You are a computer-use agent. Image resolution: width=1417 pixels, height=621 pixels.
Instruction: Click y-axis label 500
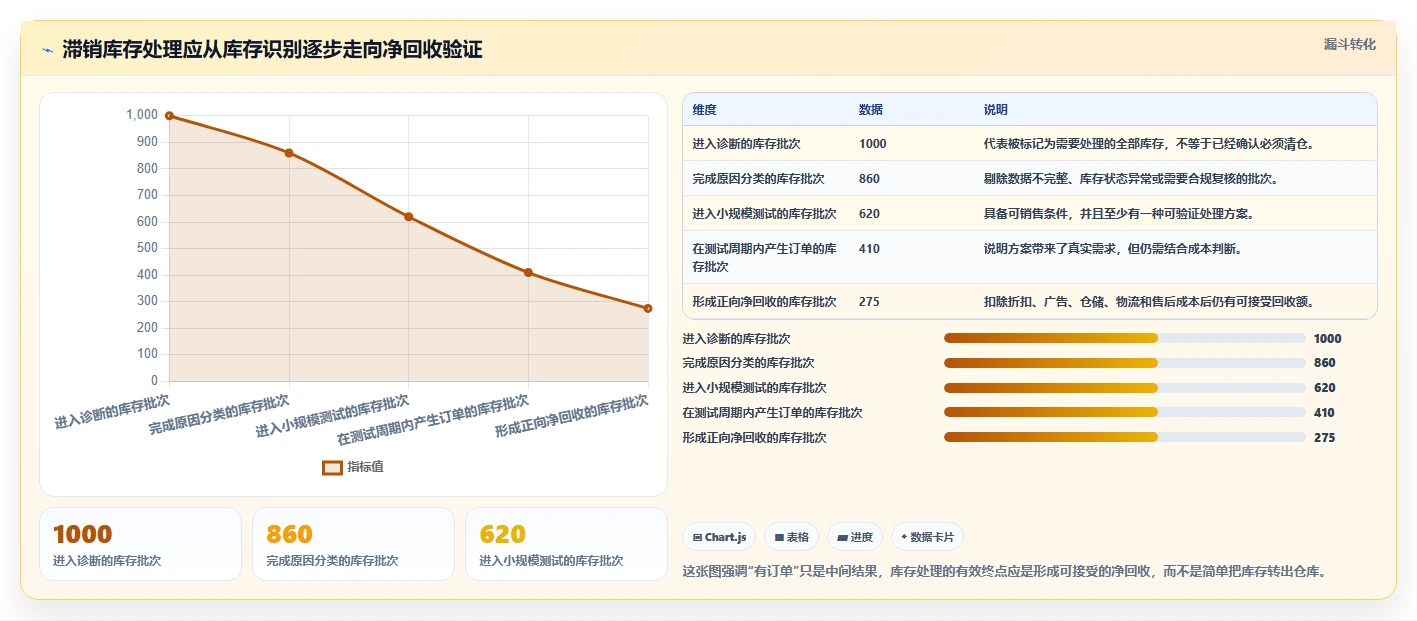146,248
